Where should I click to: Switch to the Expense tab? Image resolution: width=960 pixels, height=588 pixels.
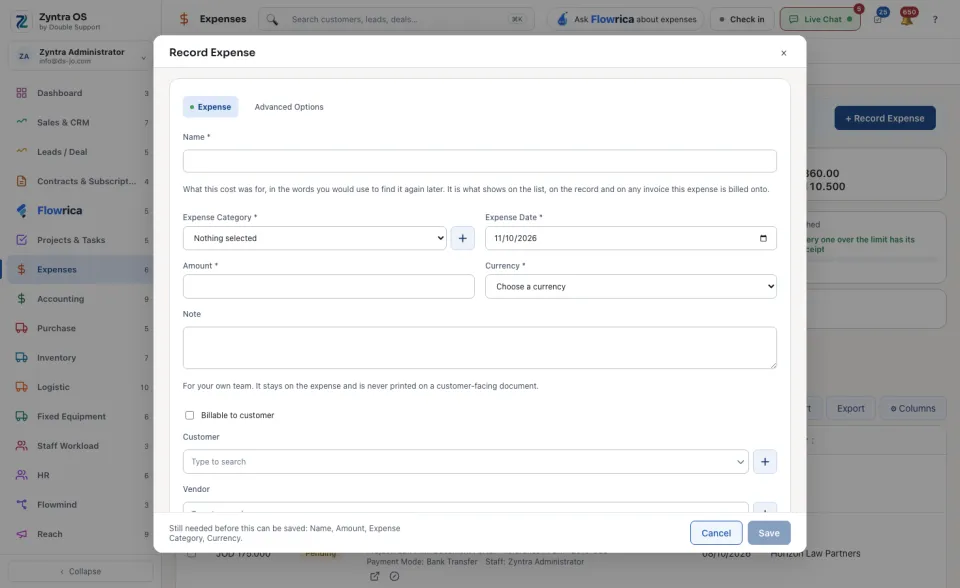211,107
